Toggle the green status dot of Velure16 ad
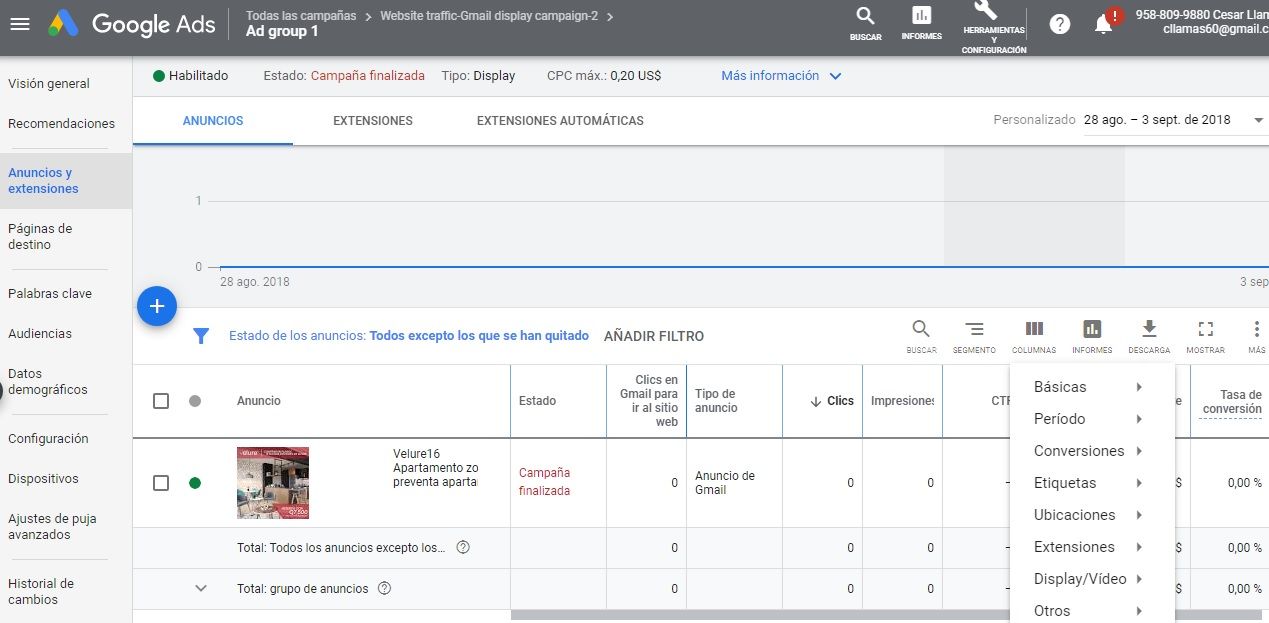 tap(195, 483)
